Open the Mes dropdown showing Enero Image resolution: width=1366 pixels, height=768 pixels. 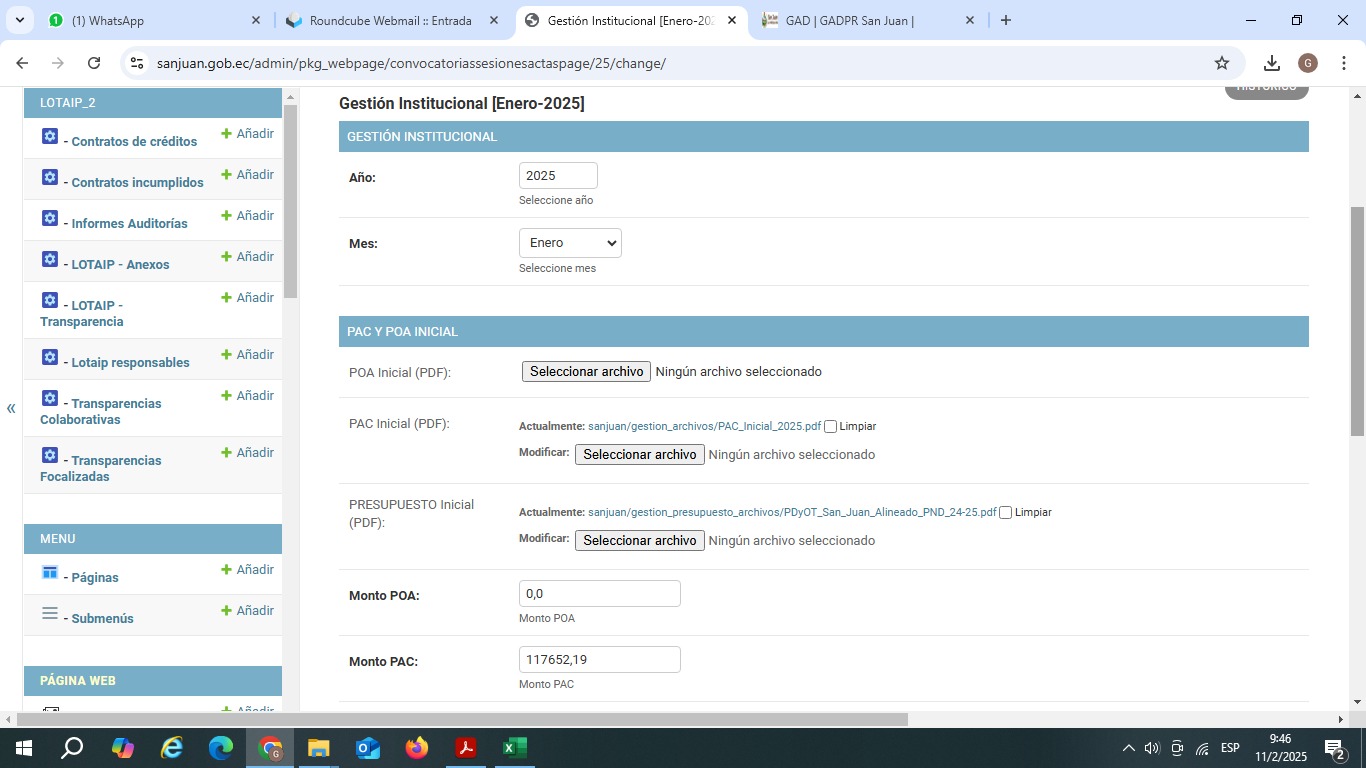click(x=570, y=243)
